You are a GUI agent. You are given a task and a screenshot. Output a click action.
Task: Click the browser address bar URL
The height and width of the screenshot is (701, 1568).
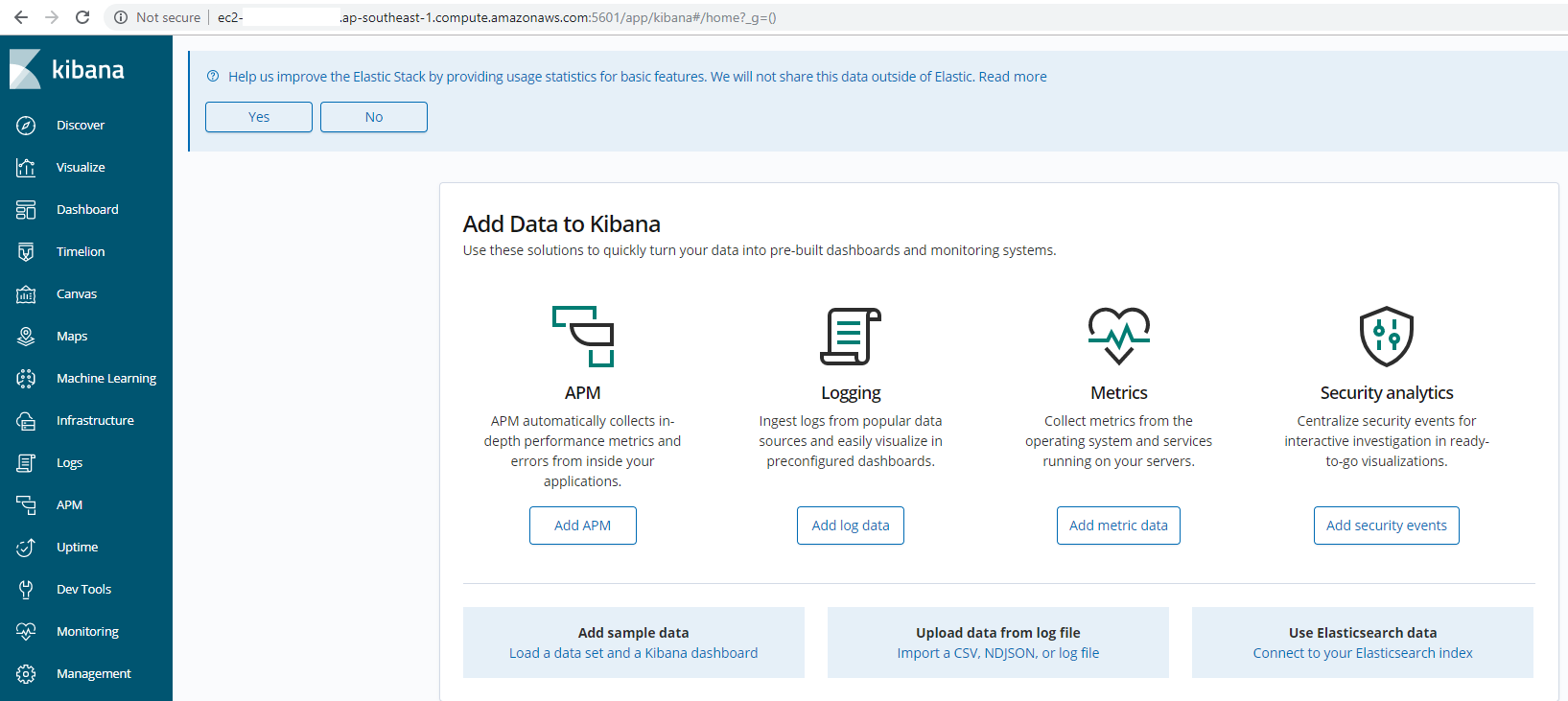(497, 17)
